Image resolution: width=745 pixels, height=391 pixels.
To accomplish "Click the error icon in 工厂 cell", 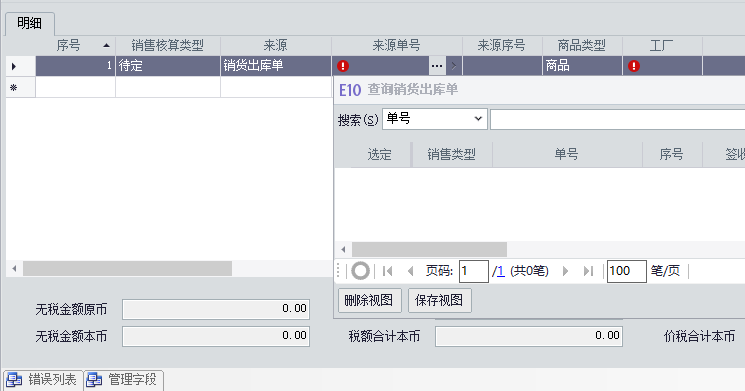I will click(633, 66).
